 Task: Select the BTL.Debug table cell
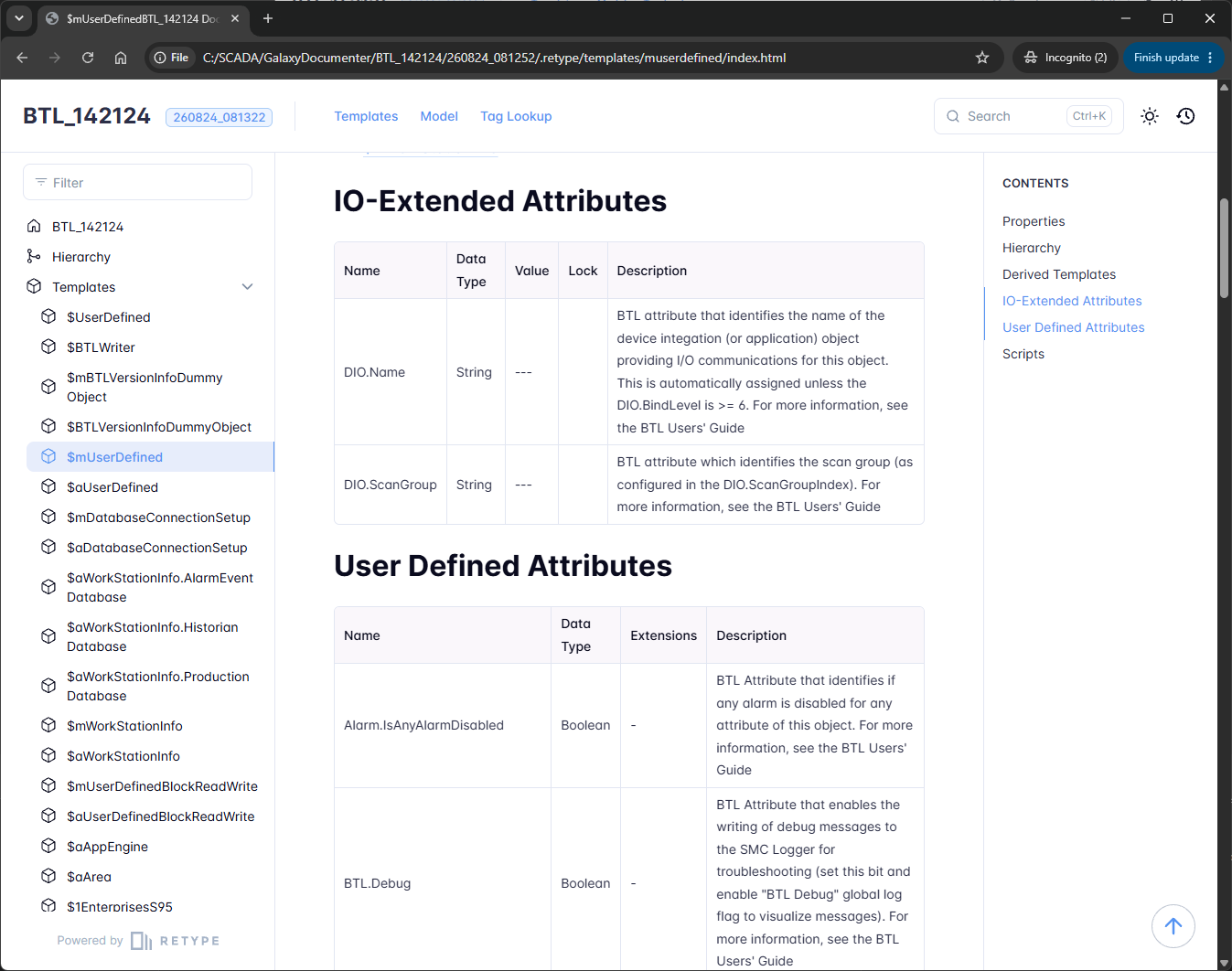pyautogui.click(x=443, y=883)
